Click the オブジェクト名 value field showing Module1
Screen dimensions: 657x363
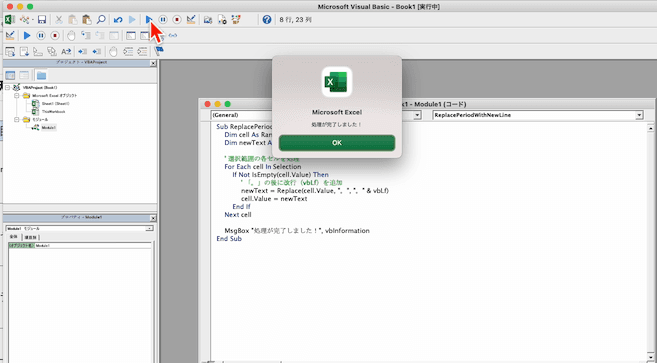click(x=93, y=245)
